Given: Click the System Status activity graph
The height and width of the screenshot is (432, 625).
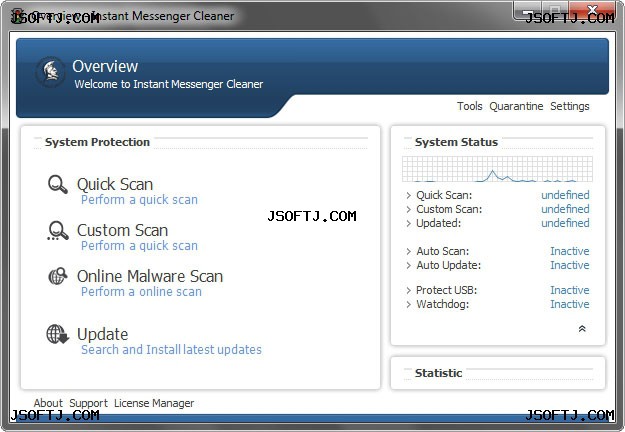Looking at the screenshot, I should (497, 169).
